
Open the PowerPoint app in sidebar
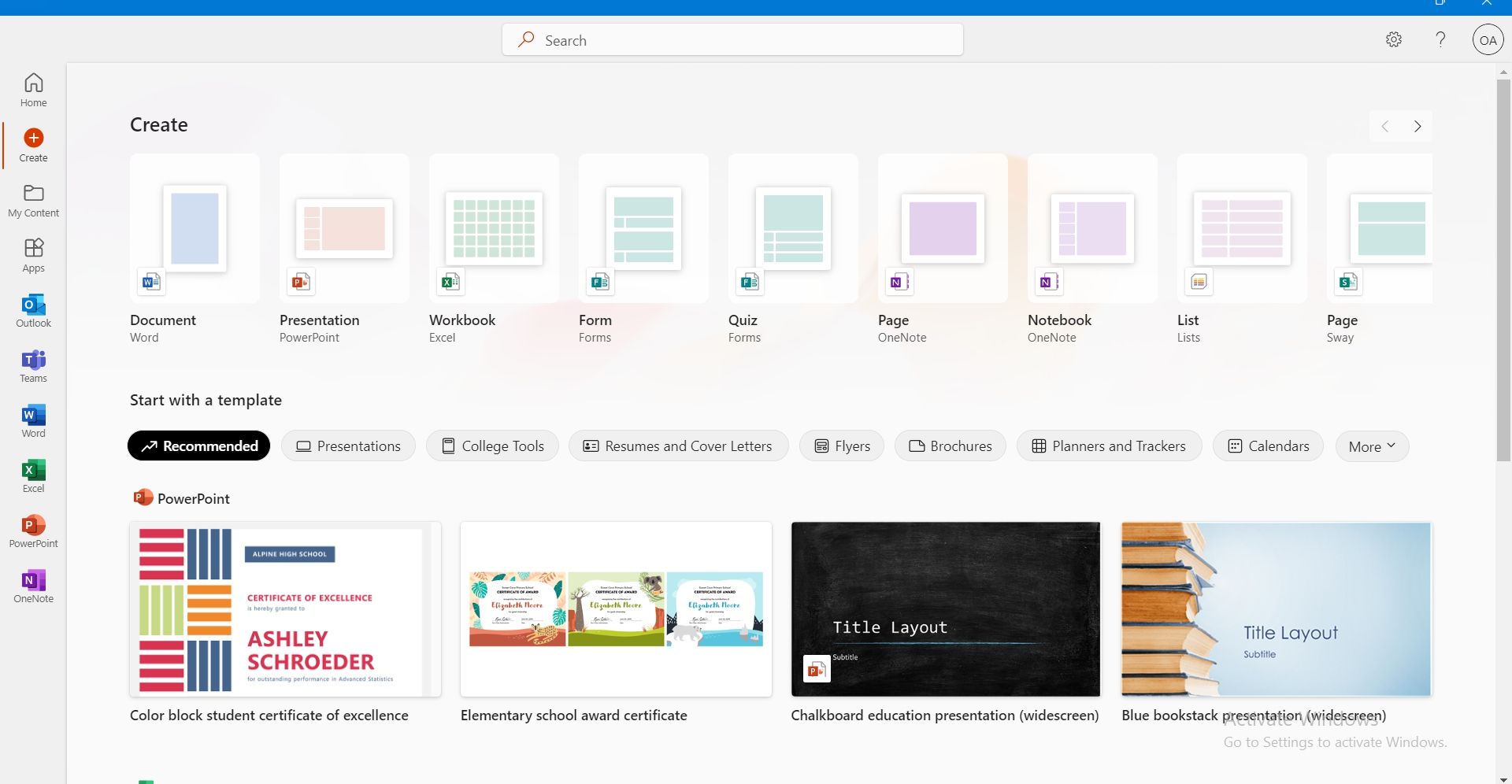click(33, 531)
